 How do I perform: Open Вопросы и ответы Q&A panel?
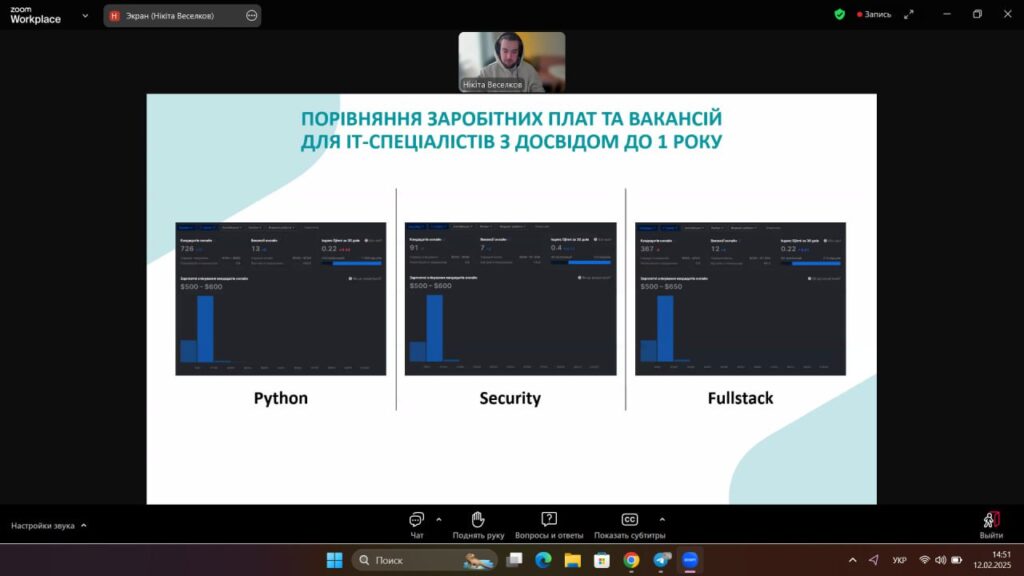pyautogui.click(x=549, y=524)
